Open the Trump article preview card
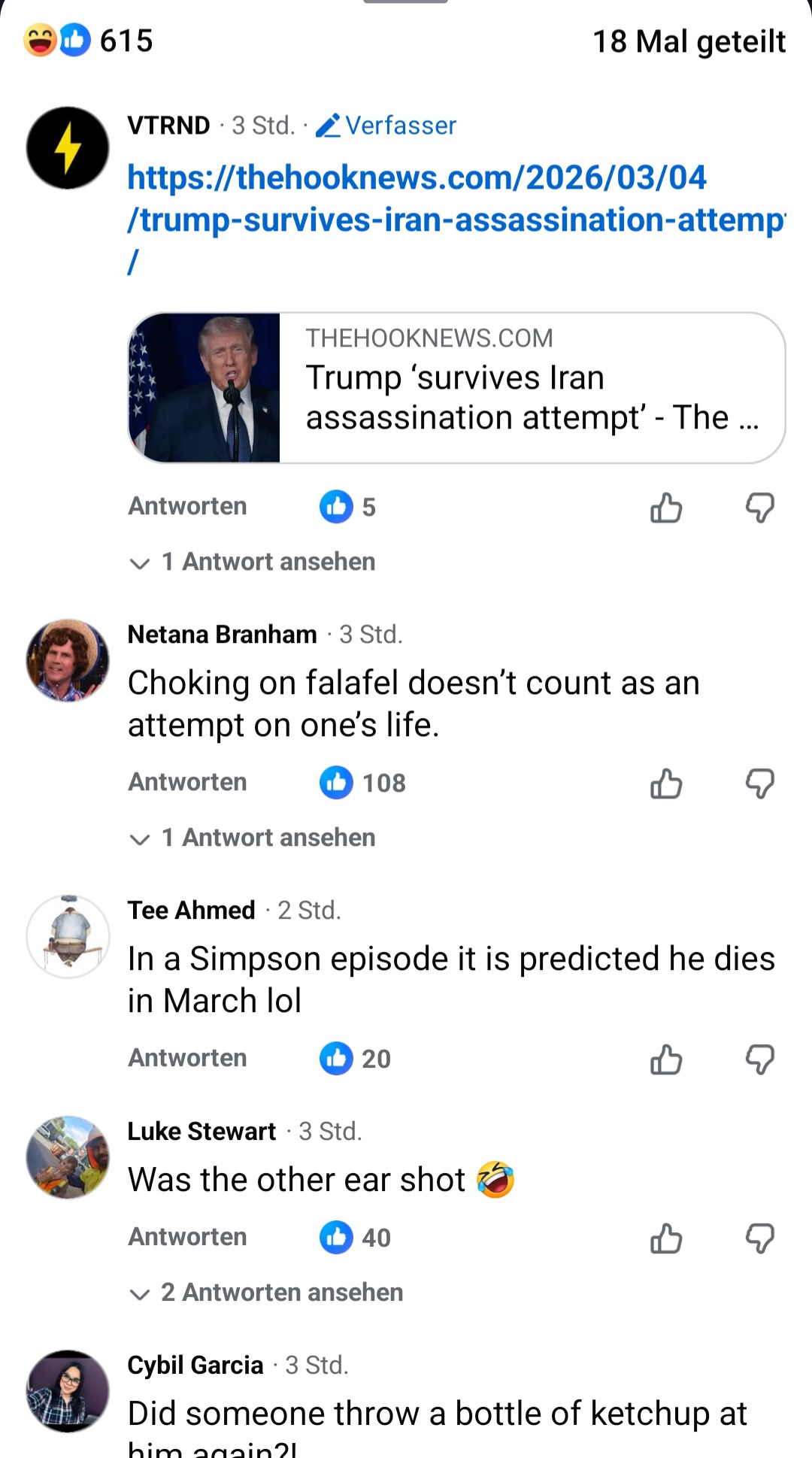Screen dimensions: 812x1458 (x=456, y=388)
